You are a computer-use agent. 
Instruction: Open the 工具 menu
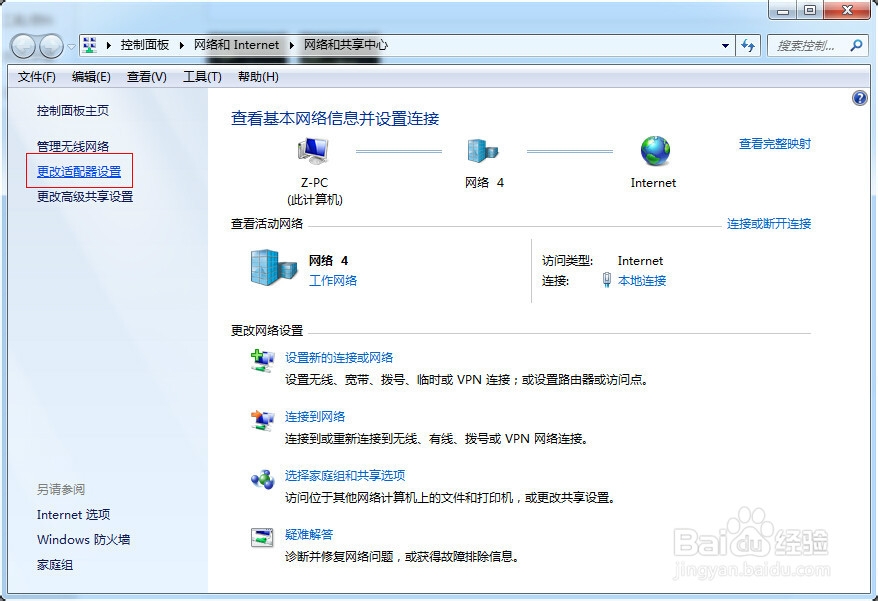(201, 76)
